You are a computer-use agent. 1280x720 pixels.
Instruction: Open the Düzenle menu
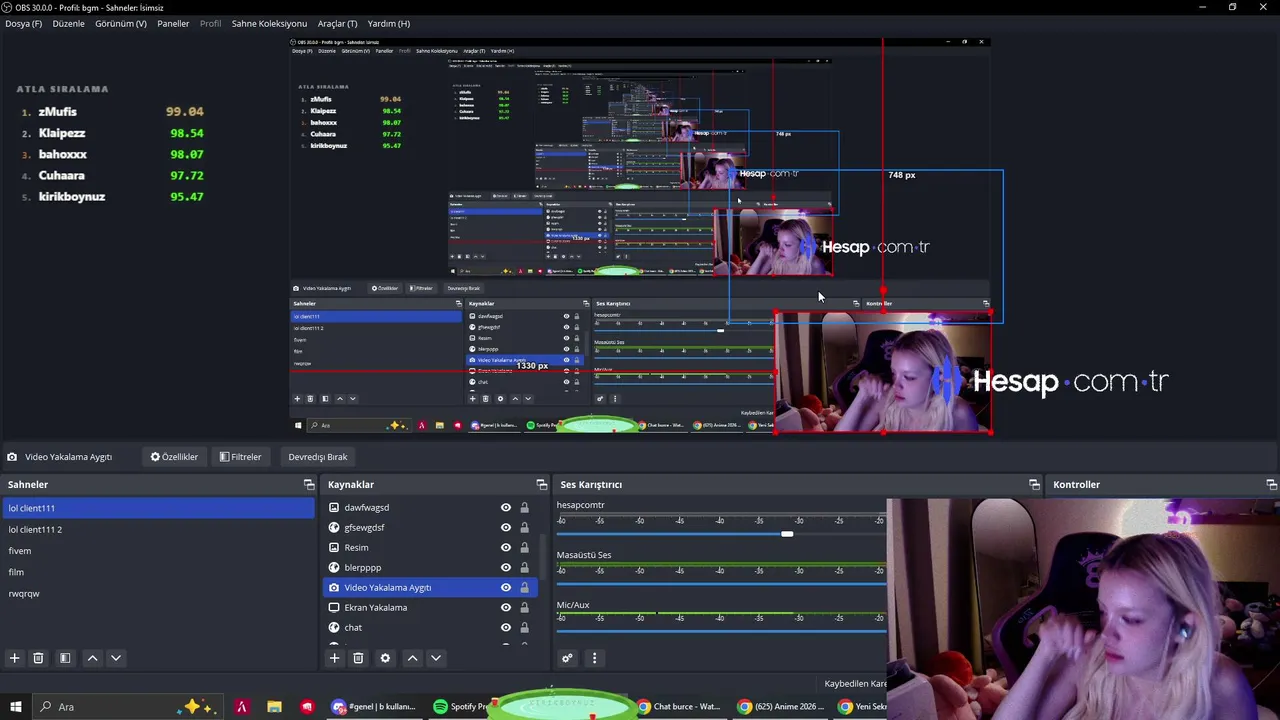(x=68, y=23)
